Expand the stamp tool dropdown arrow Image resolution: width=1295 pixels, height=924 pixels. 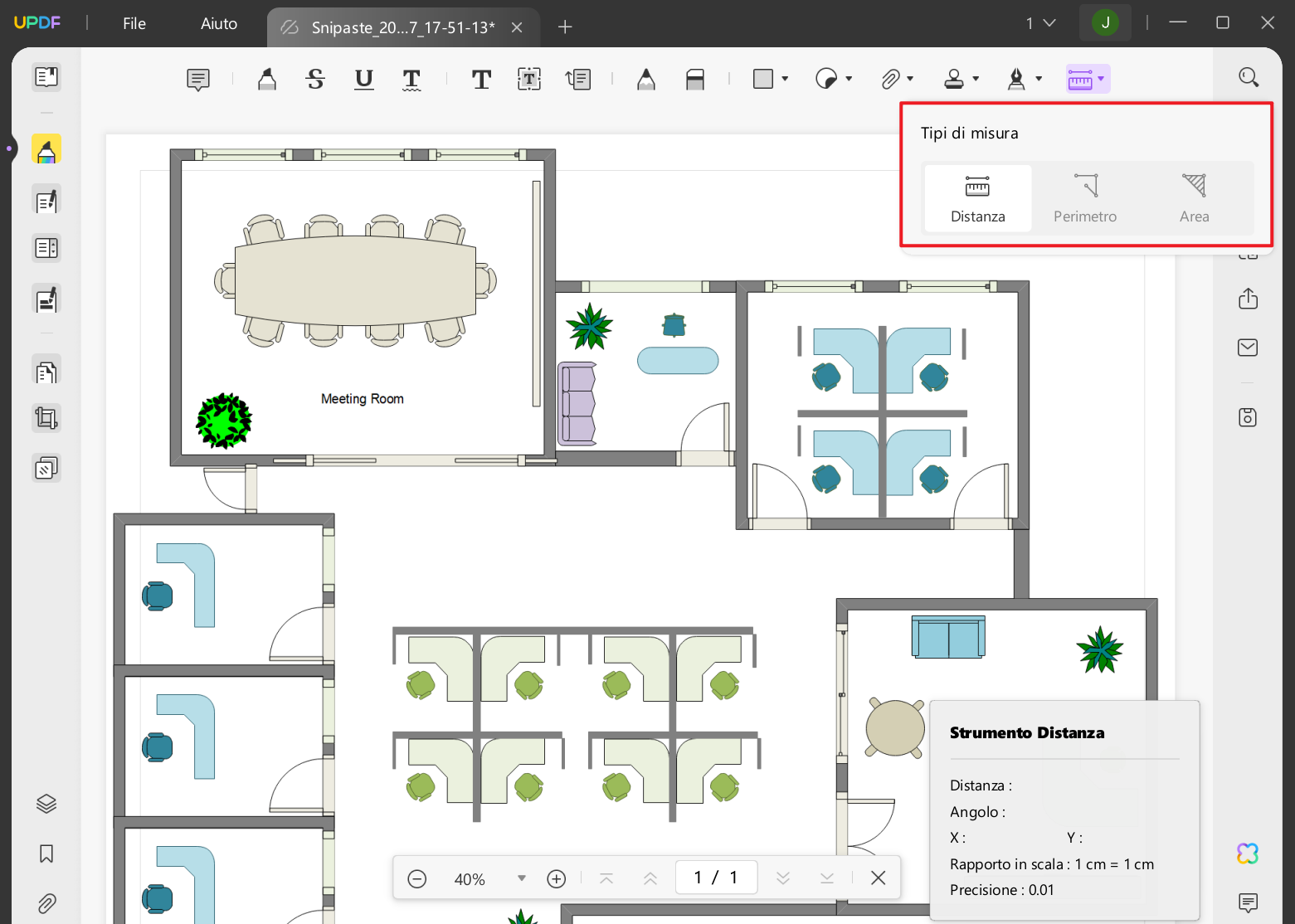[976, 79]
